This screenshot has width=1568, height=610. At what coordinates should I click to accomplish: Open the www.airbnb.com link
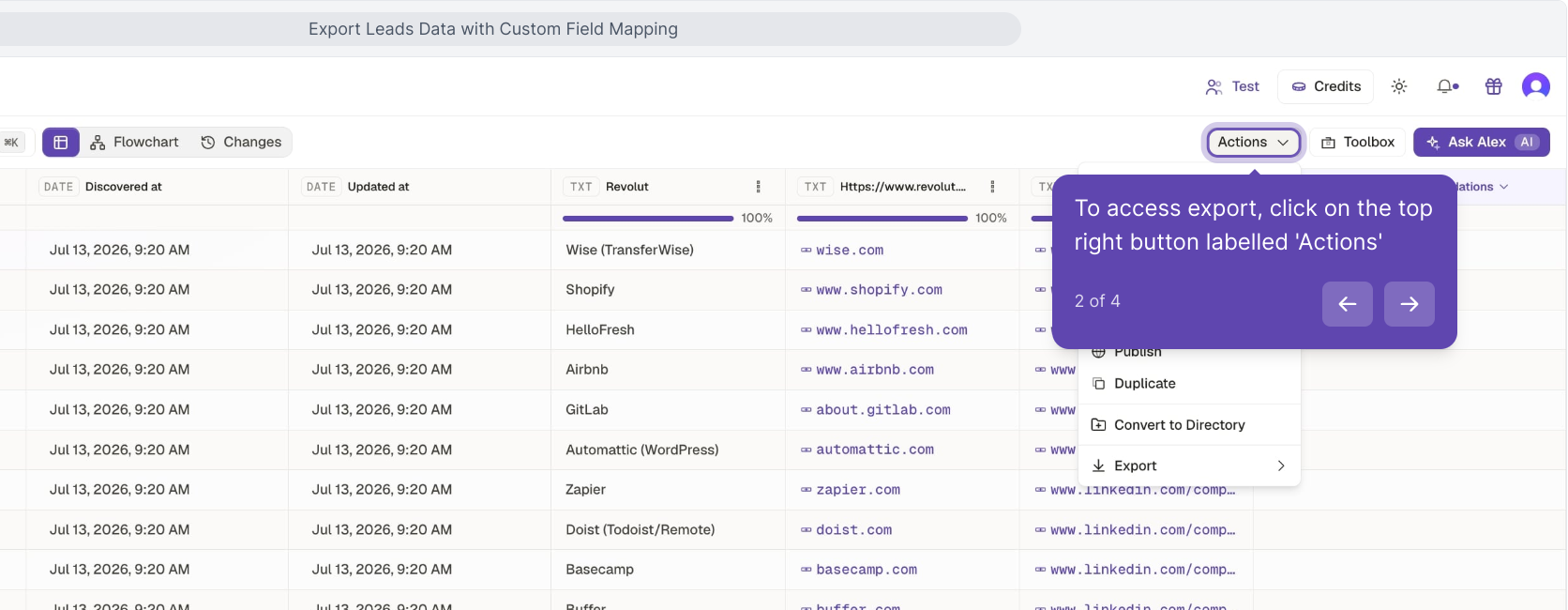tap(875, 370)
